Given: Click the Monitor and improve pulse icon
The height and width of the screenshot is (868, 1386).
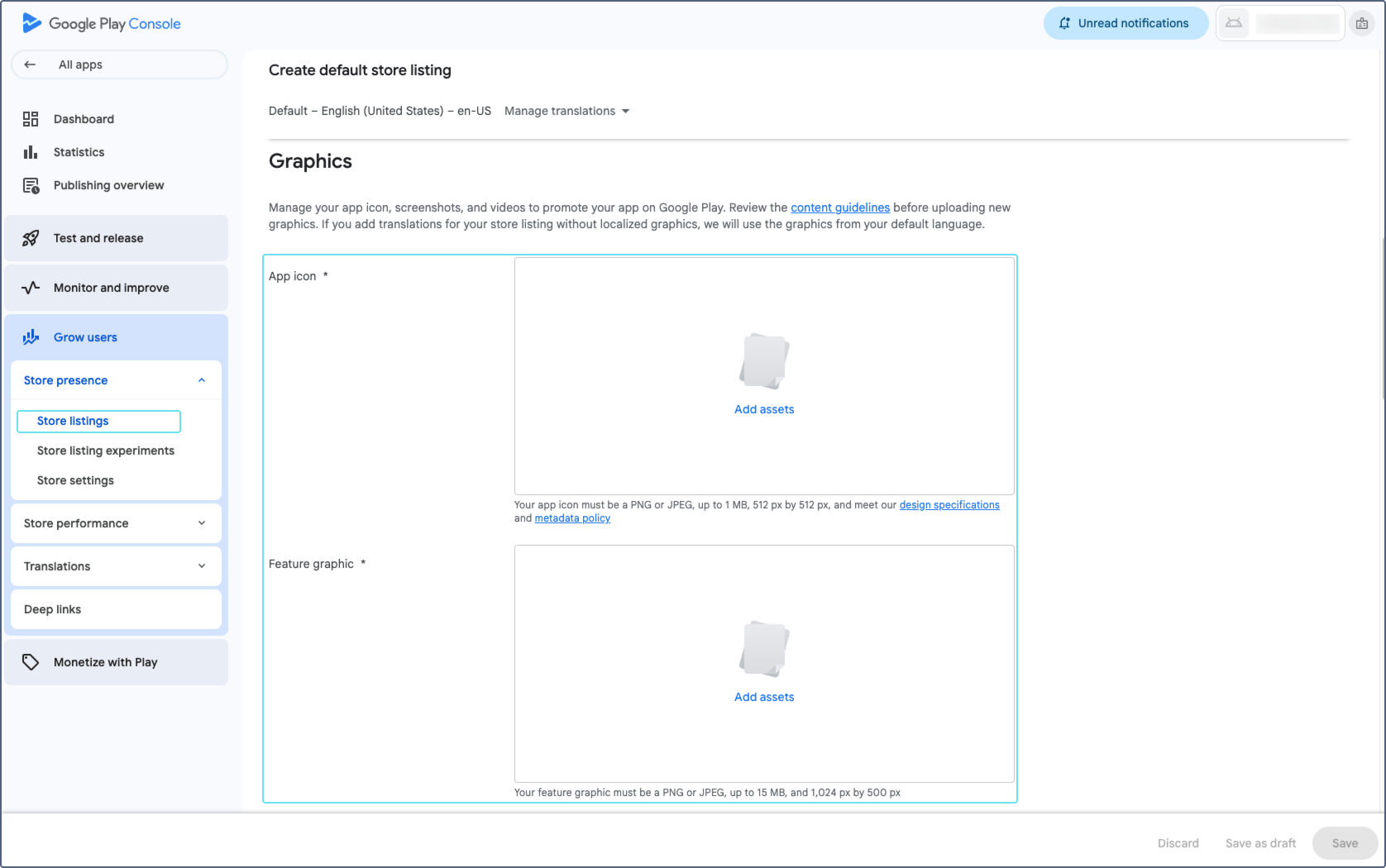Looking at the screenshot, I should 31,288.
